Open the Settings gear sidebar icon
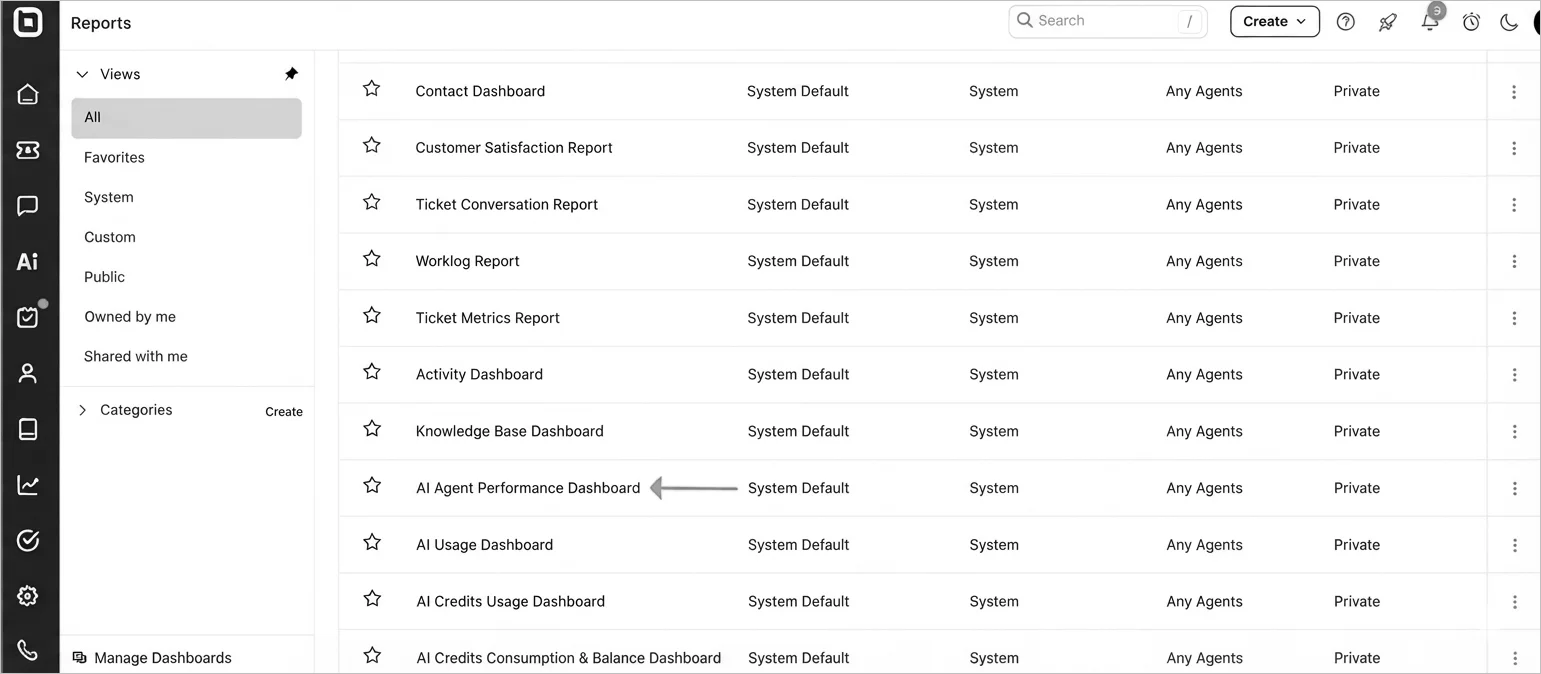The width and height of the screenshot is (1541, 674). 28,596
